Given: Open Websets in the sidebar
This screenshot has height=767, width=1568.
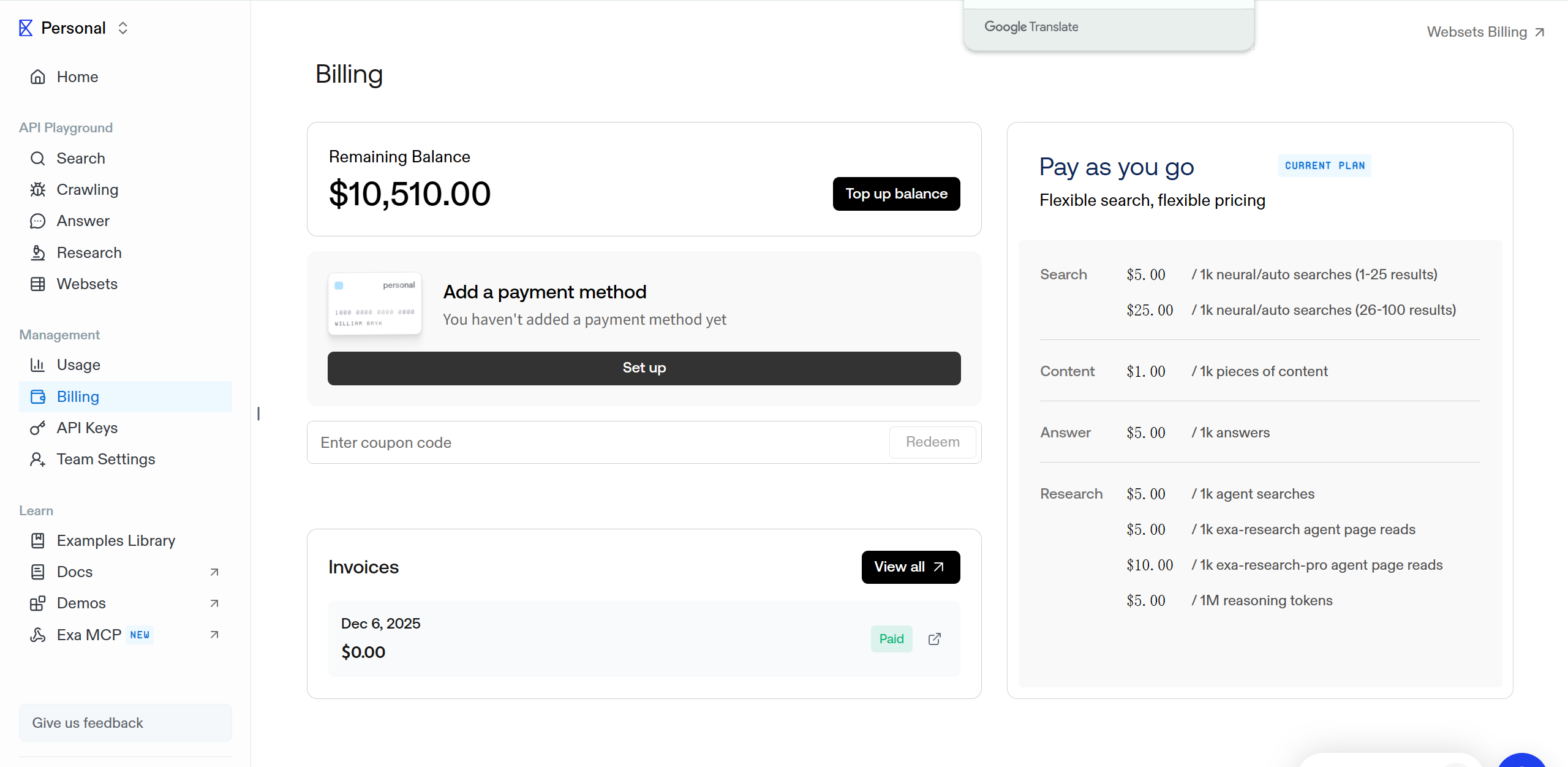Looking at the screenshot, I should pyautogui.click(x=126, y=284).
